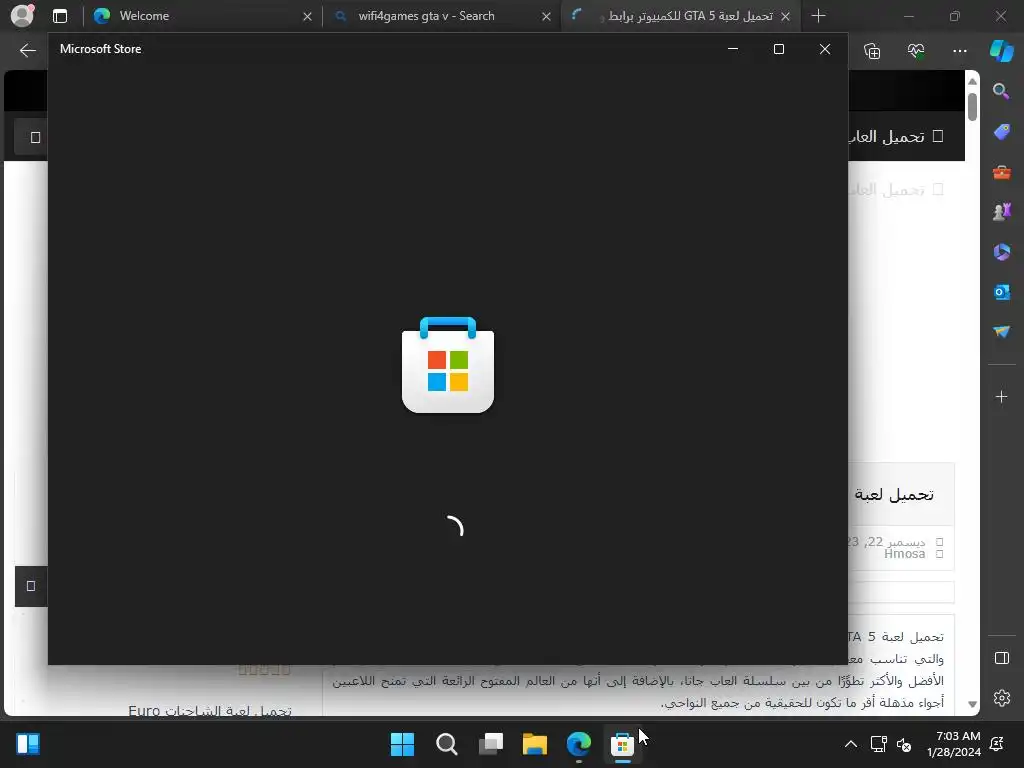This screenshot has height=768, width=1024.
Task: Open the sidebar Drop paper plane icon
Action: (1001, 332)
